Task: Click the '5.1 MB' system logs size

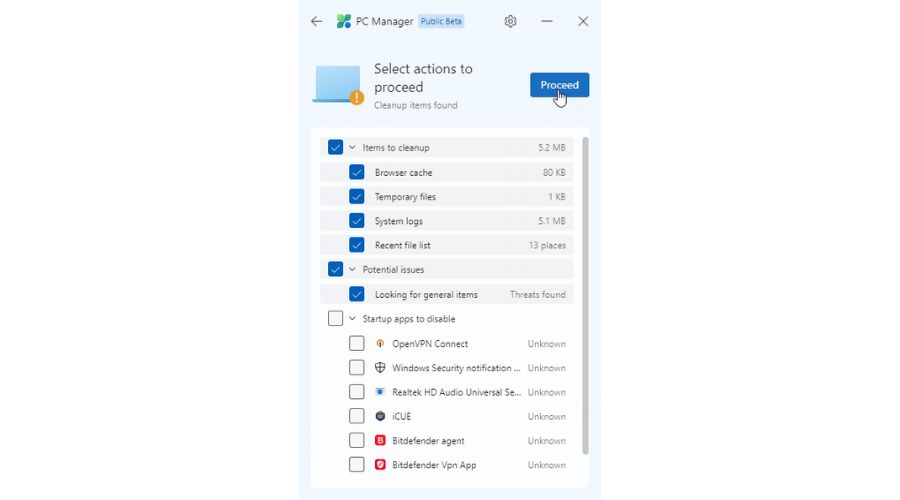Action: coord(552,221)
